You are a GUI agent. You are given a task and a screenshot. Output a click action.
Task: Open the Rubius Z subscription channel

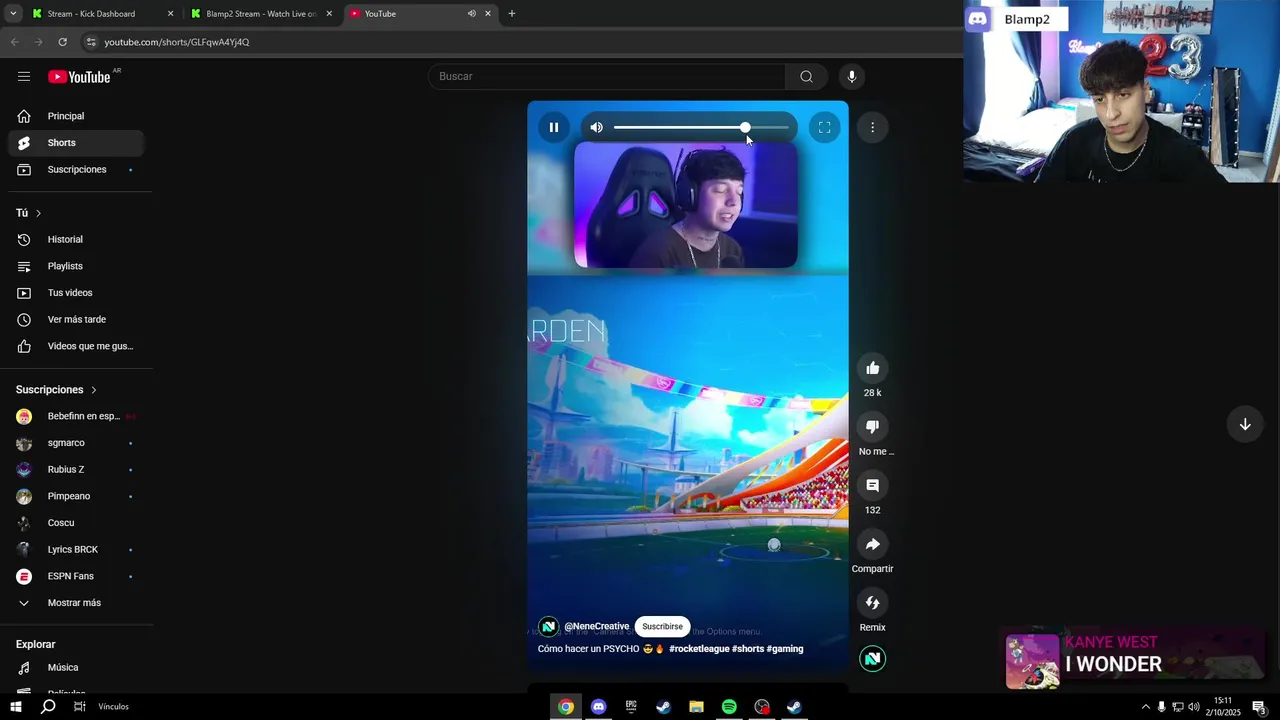point(76,470)
